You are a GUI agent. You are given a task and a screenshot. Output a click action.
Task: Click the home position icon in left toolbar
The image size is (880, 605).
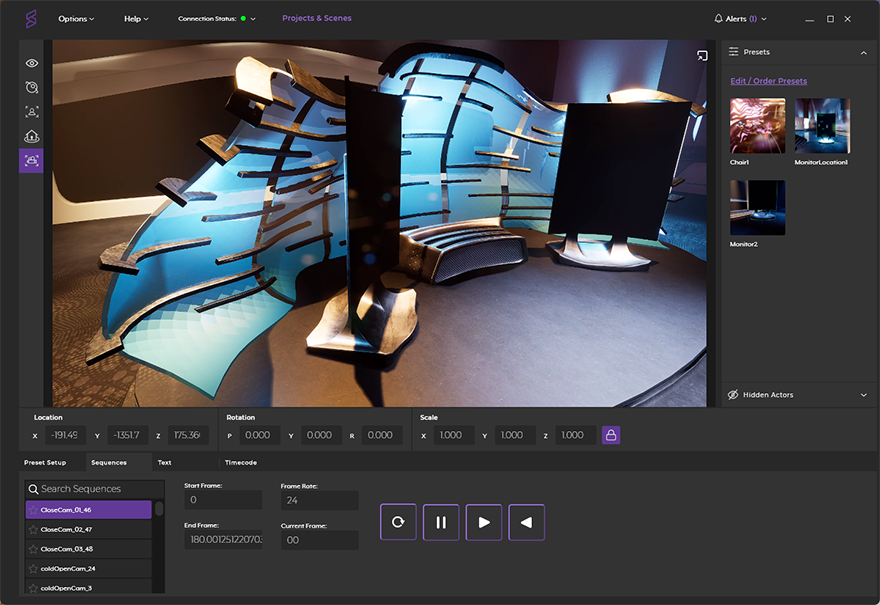tap(31, 136)
